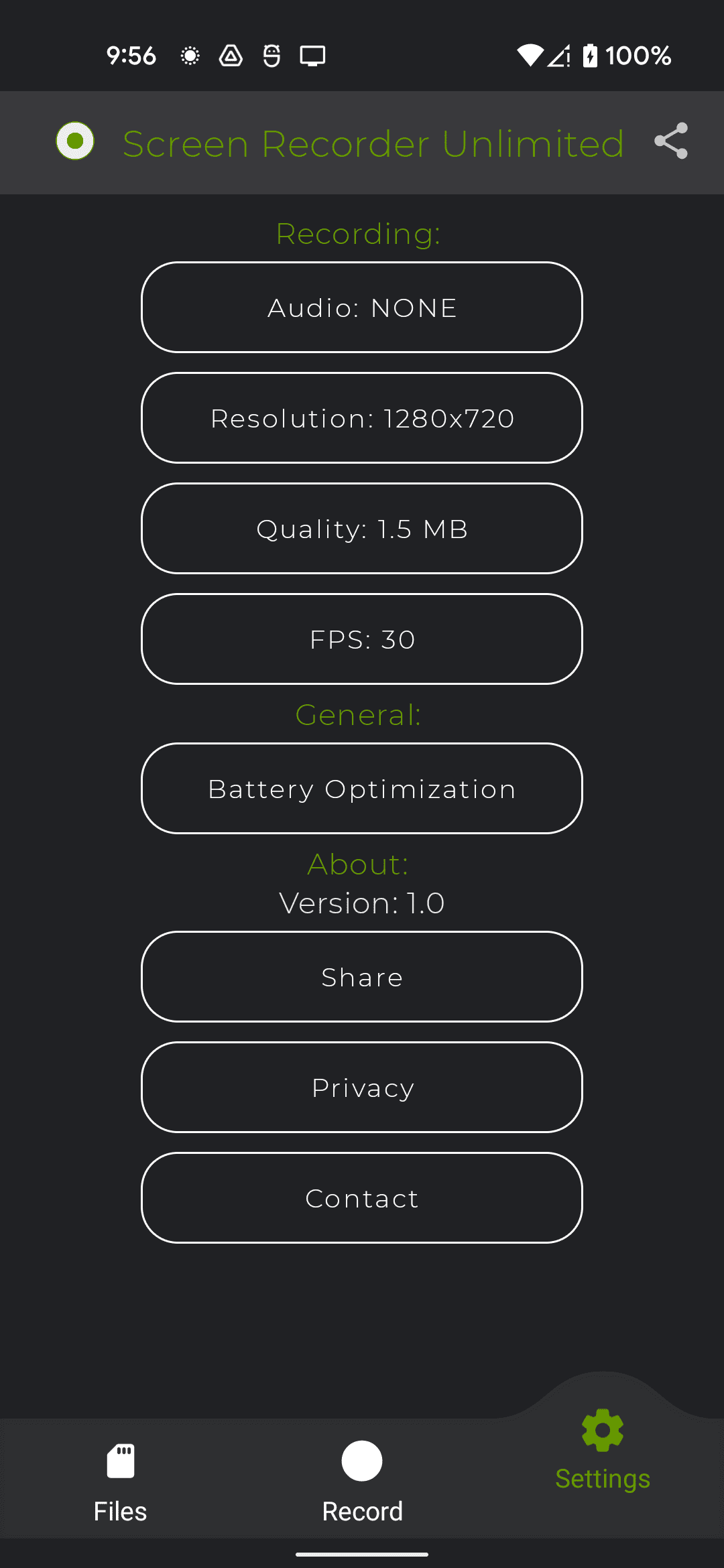Tap the green record logo icon
This screenshot has height=1568, width=724.
click(x=75, y=141)
